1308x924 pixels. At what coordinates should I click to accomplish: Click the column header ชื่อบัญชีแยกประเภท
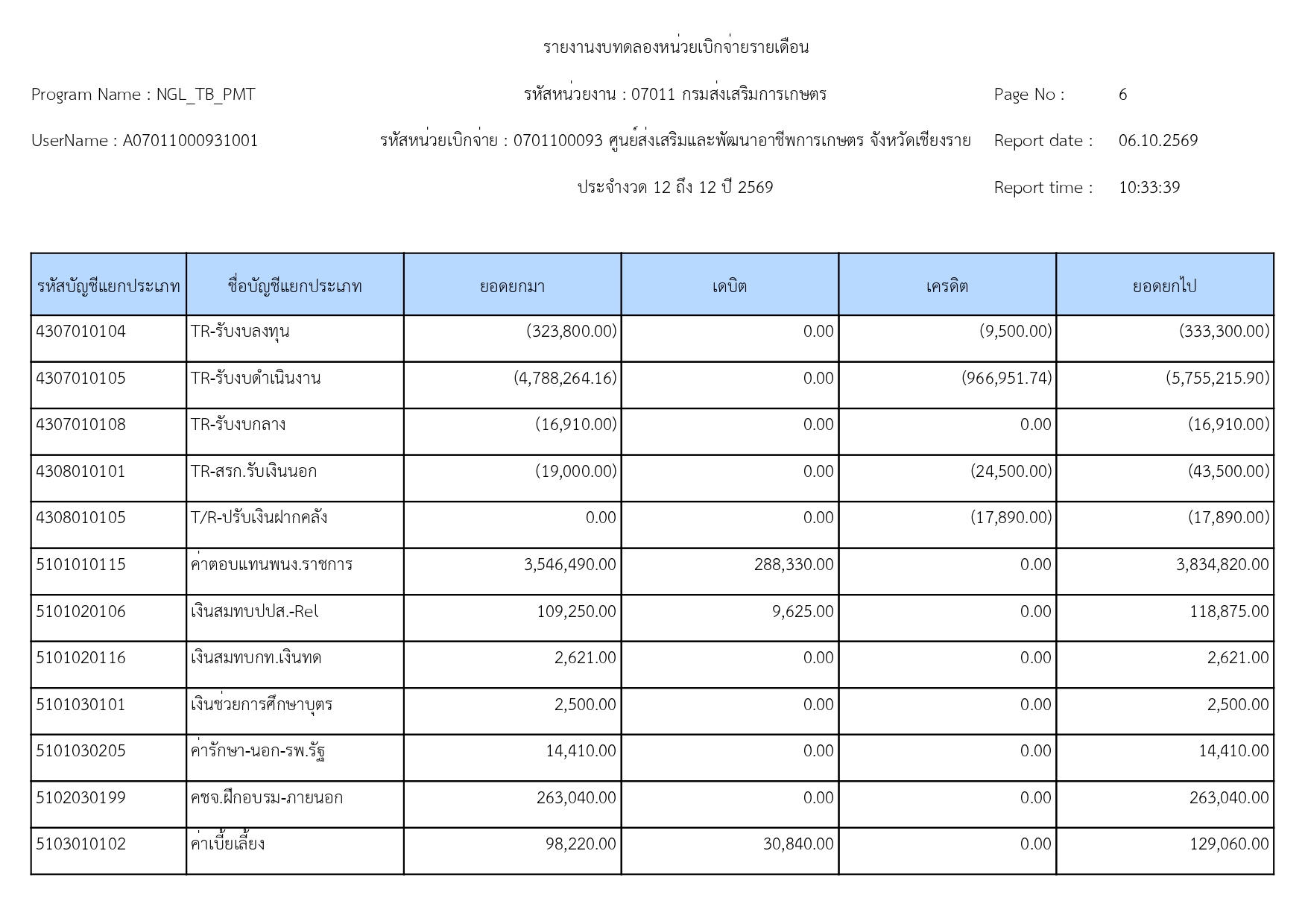(295, 286)
